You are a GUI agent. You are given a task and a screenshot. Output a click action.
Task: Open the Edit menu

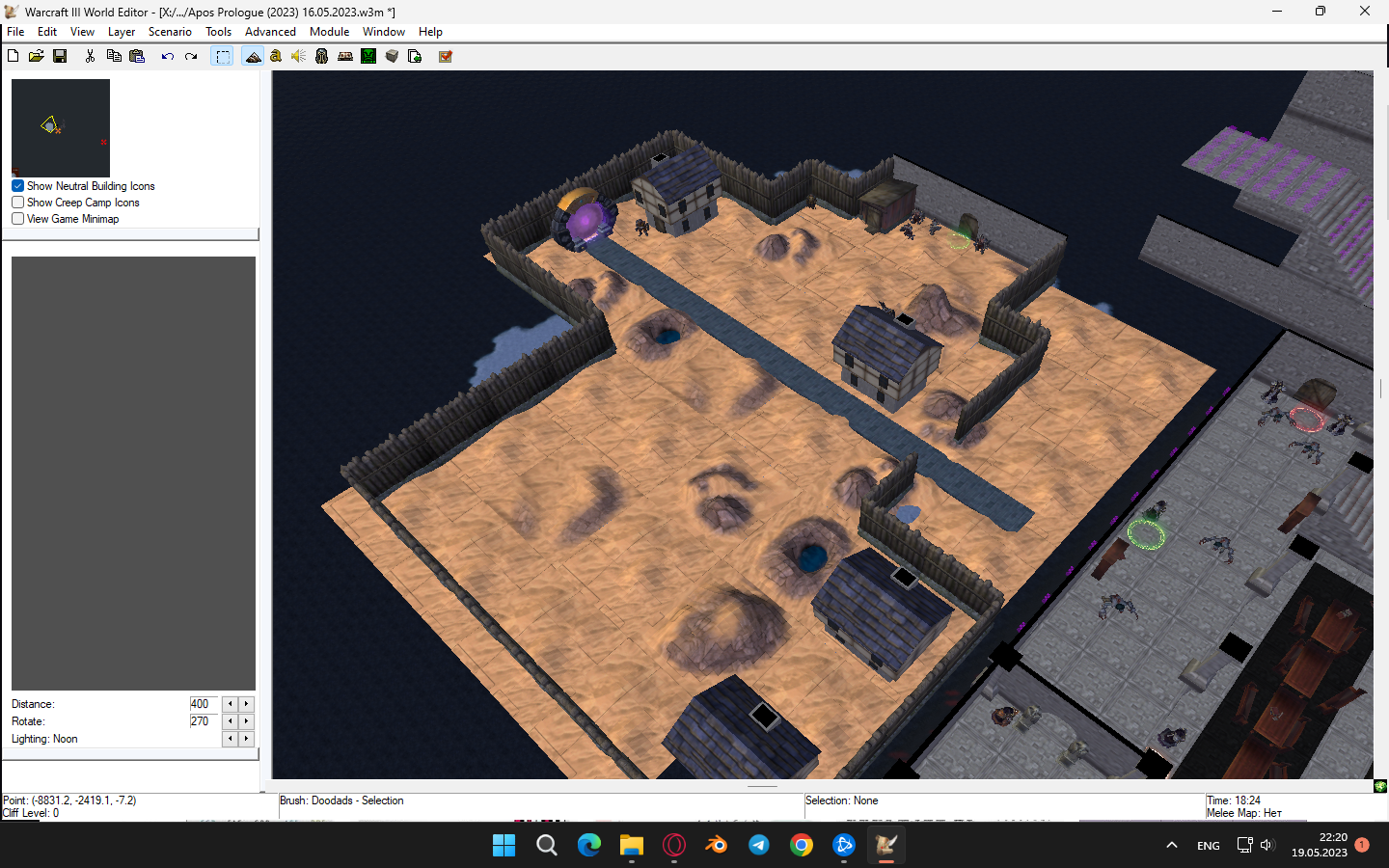point(47,32)
